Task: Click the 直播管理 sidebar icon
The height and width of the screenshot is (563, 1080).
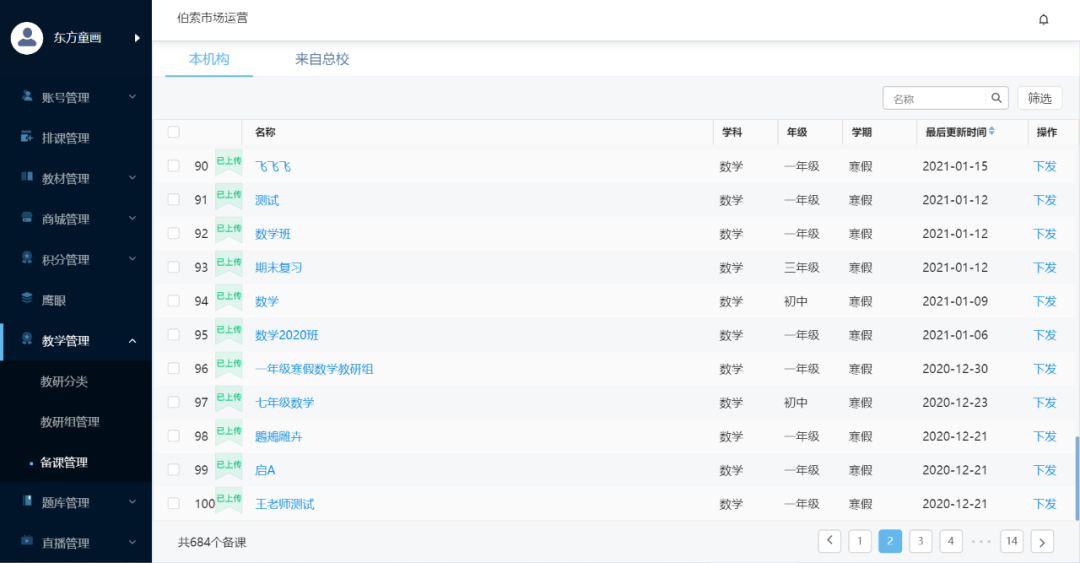Action: click(27, 542)
